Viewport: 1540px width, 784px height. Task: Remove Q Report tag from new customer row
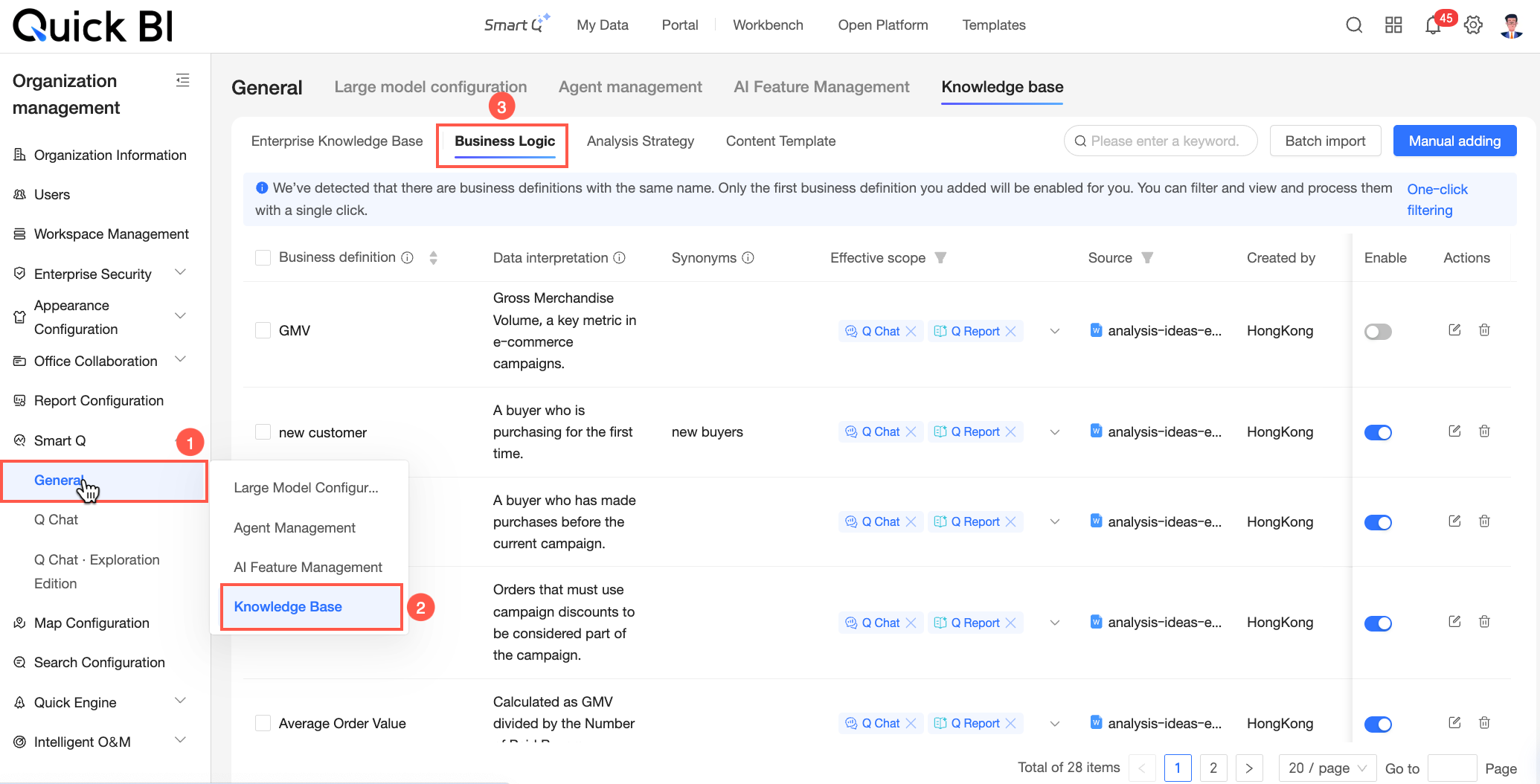coord(1010,431)
